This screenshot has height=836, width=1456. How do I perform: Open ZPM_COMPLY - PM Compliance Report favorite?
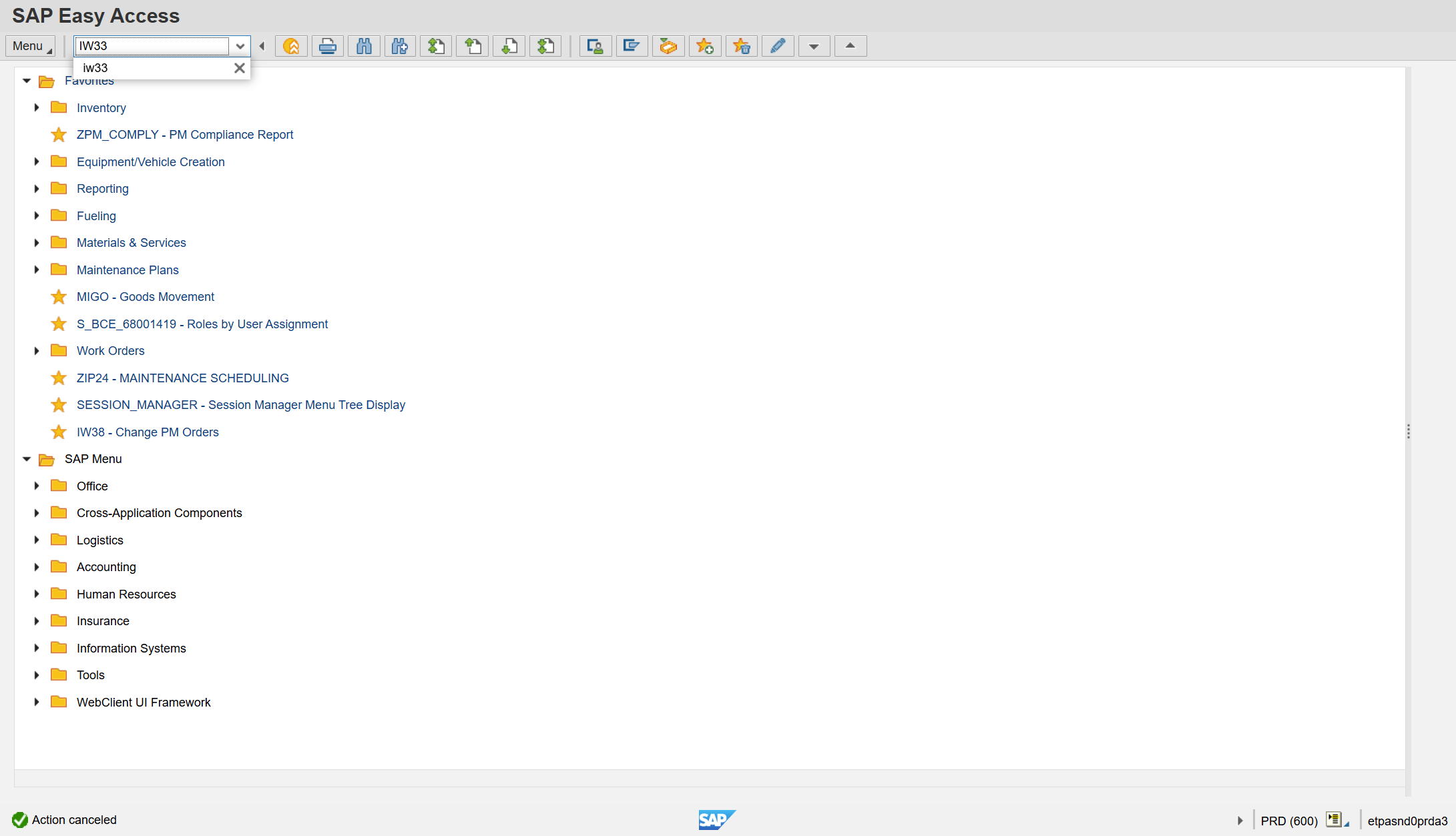(x=185, y=135)
